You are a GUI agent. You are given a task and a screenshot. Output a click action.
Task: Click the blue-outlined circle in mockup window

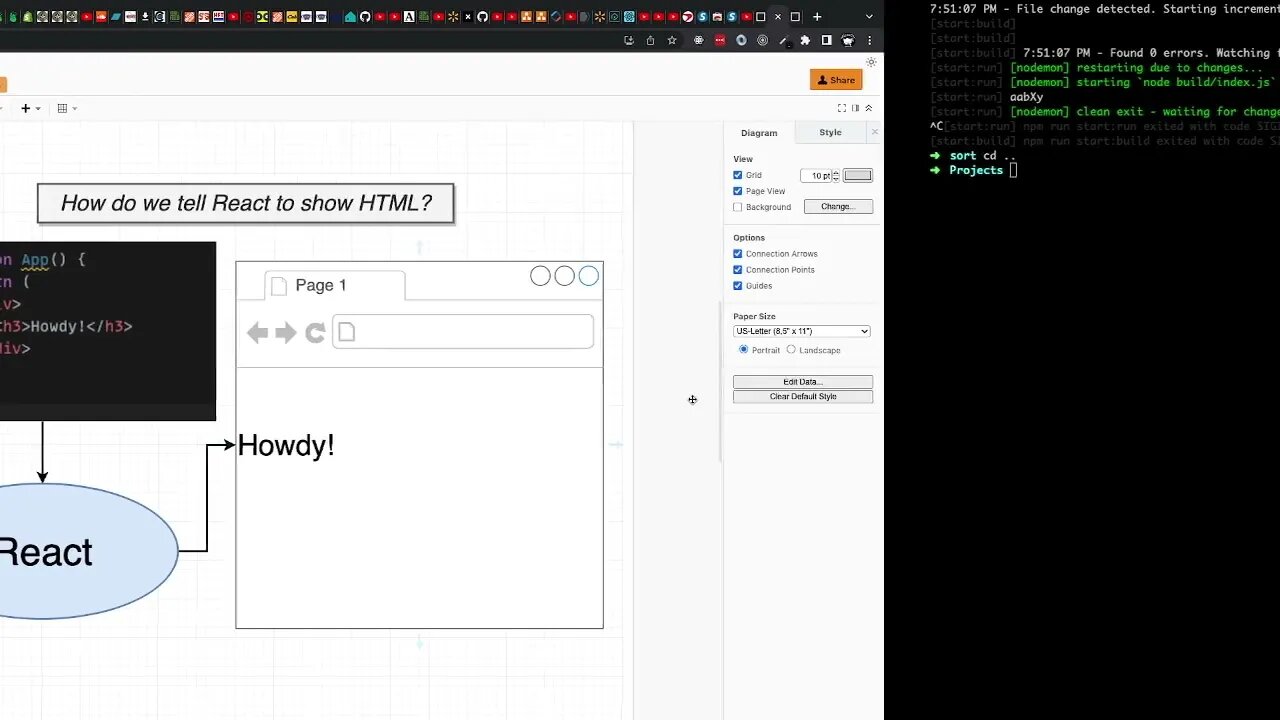(589, 276)
